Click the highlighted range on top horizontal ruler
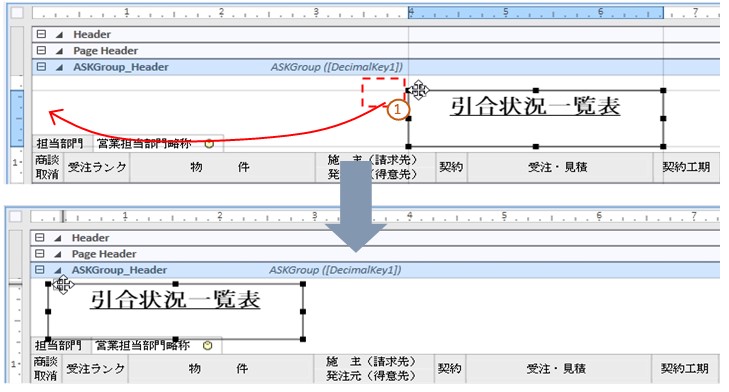Screen dimensions: 729x392 coord(536,12)
